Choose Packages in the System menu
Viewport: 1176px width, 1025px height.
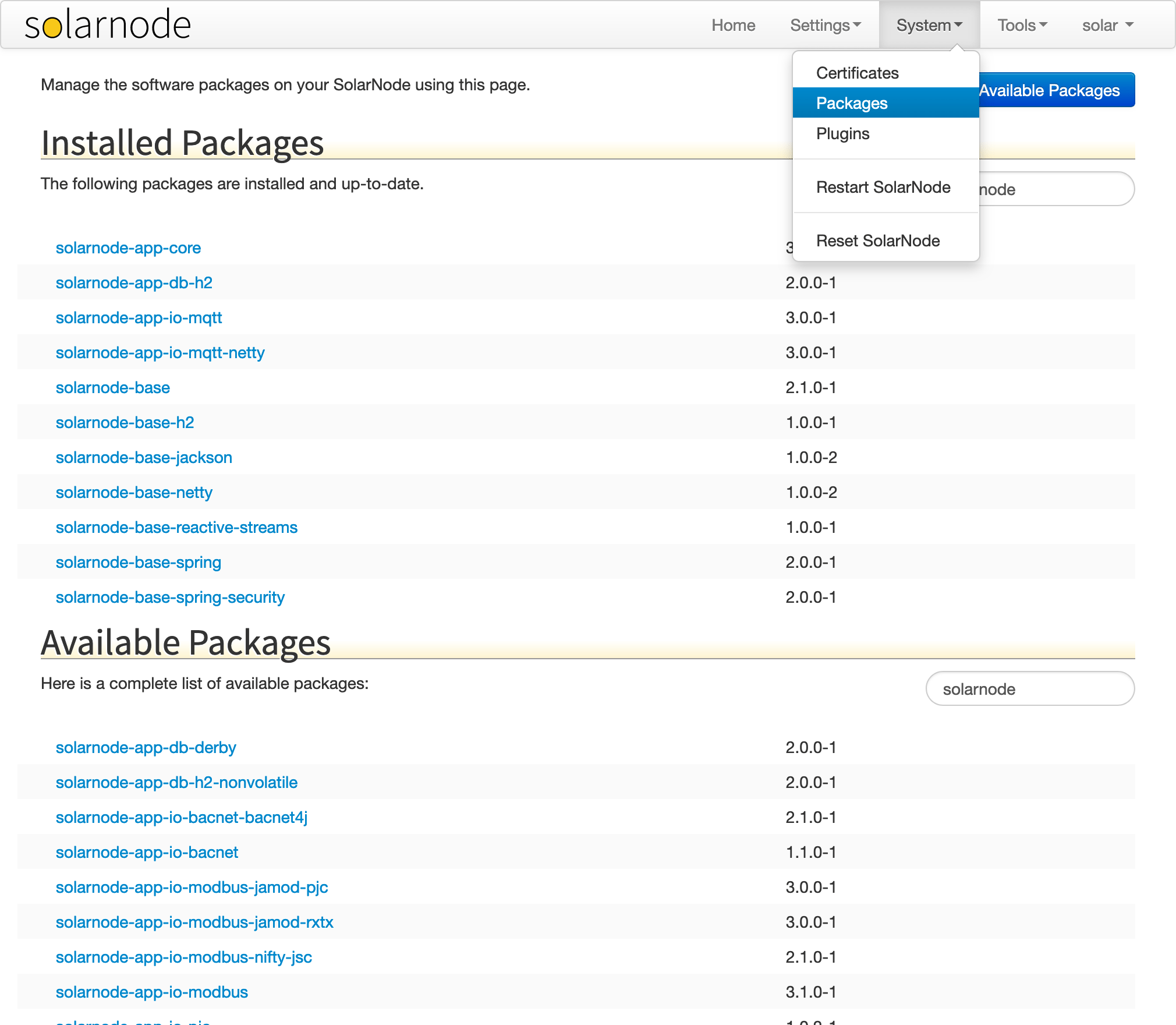click(885, 103)
